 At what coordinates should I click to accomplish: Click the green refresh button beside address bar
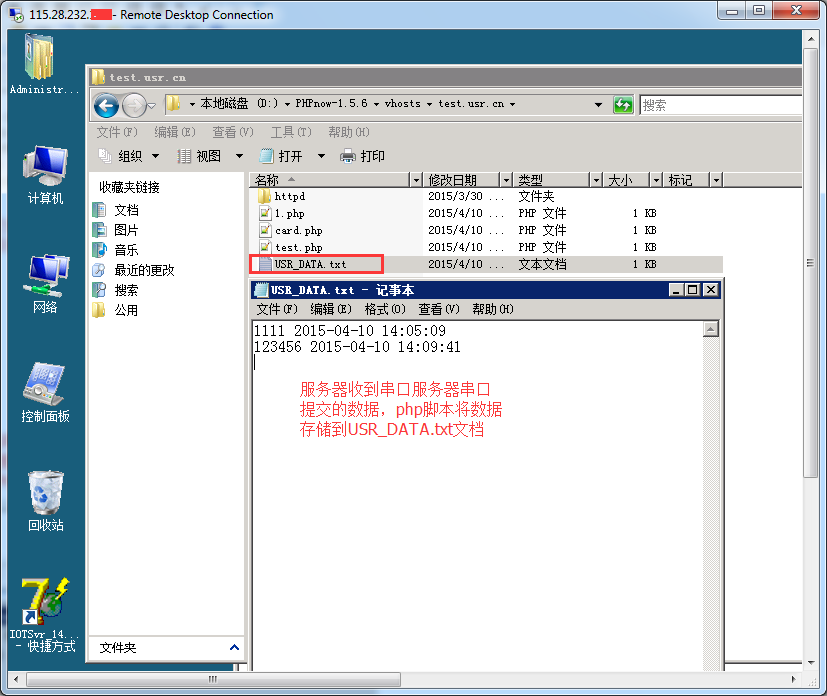pyautogui.click(x=623, y=104)
